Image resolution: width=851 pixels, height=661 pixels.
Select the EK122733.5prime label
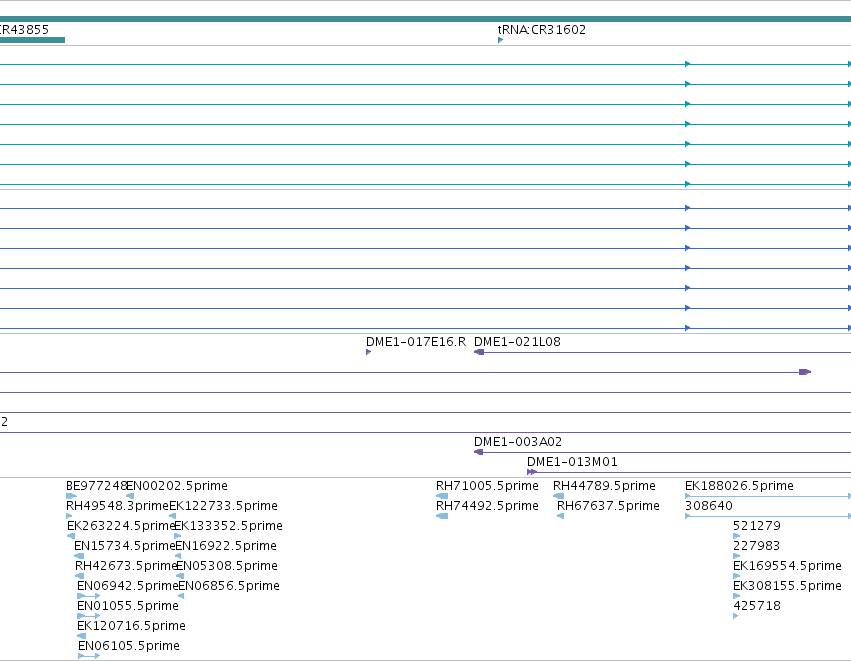(x=224, y=506)
